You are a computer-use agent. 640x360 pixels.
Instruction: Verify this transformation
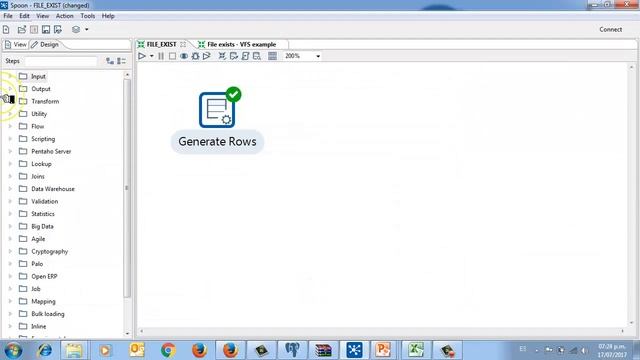(222, 56)
